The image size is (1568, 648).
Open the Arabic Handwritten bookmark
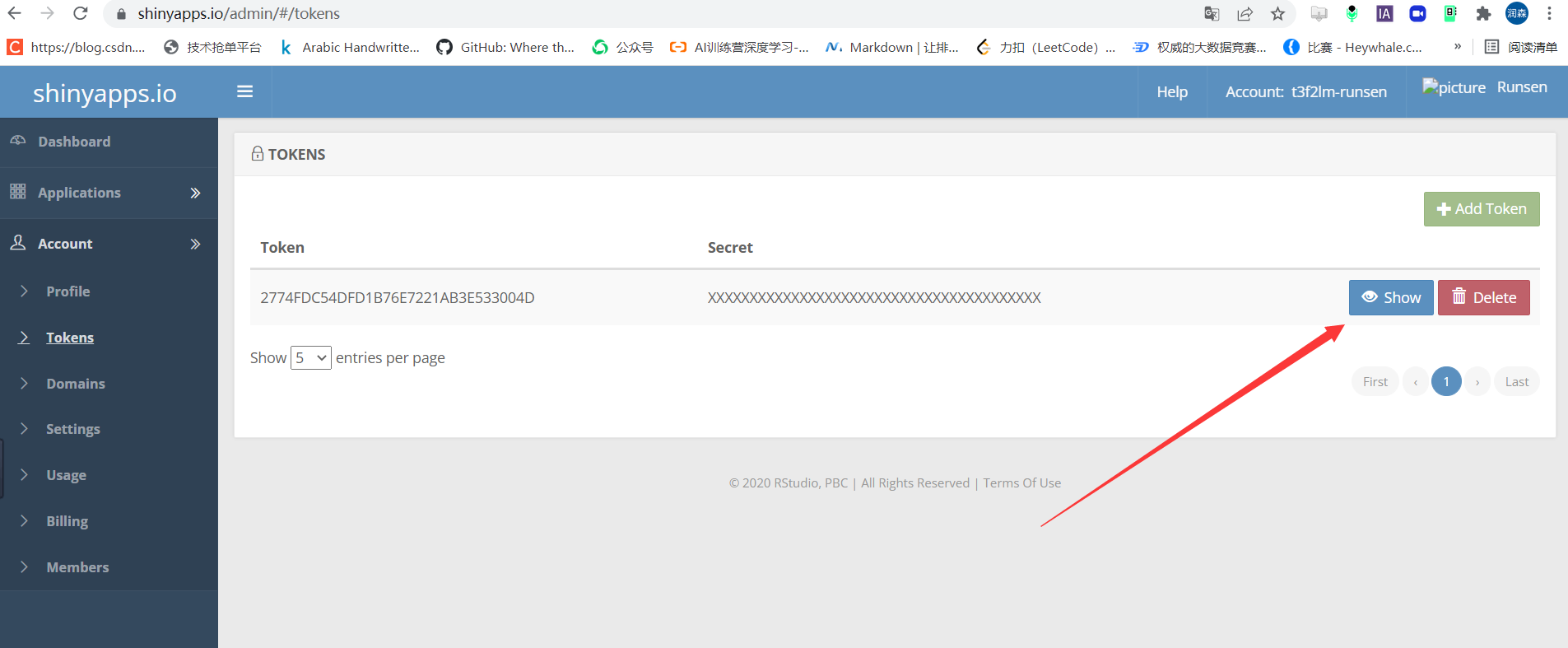point(350,47)
